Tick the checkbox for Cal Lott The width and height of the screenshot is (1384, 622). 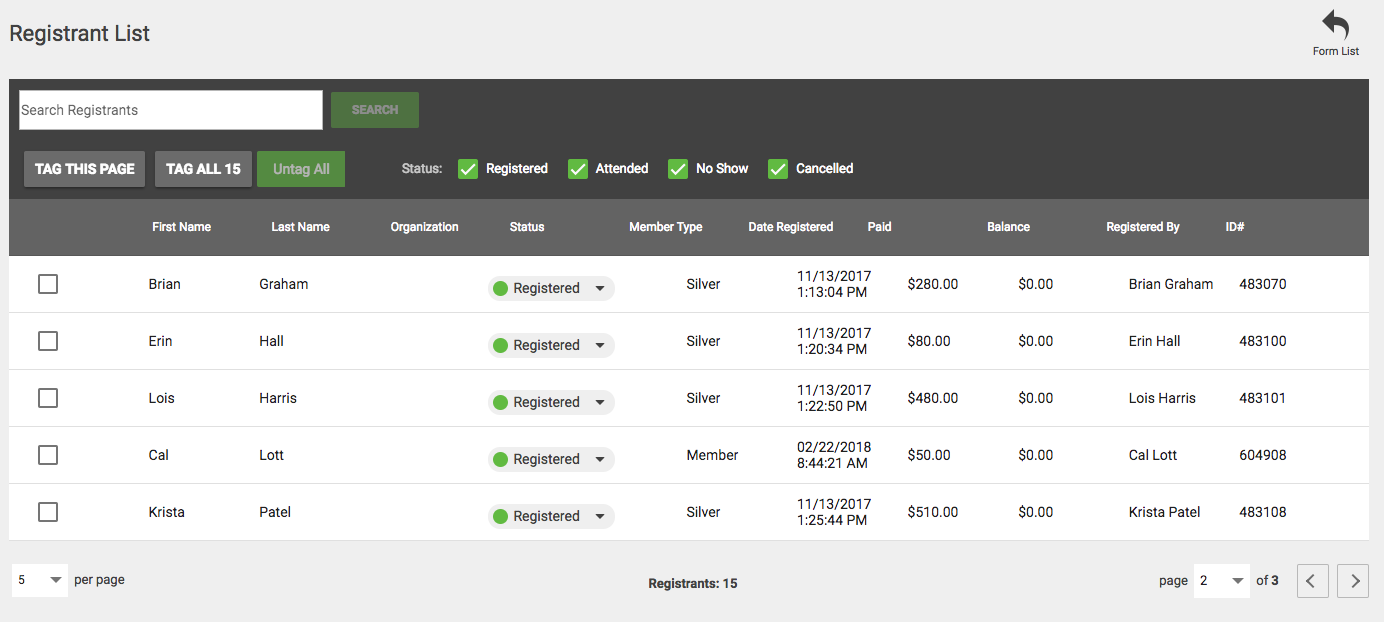click(x=48, y=455)
